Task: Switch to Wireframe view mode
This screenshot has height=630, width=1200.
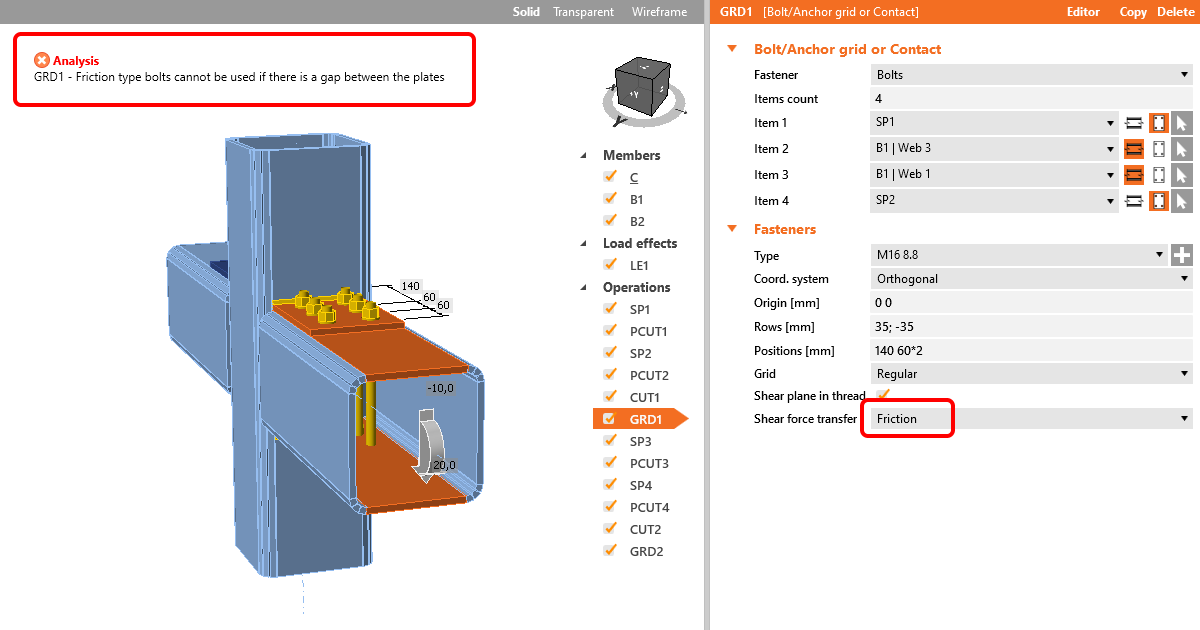Action: pos(659,12)
